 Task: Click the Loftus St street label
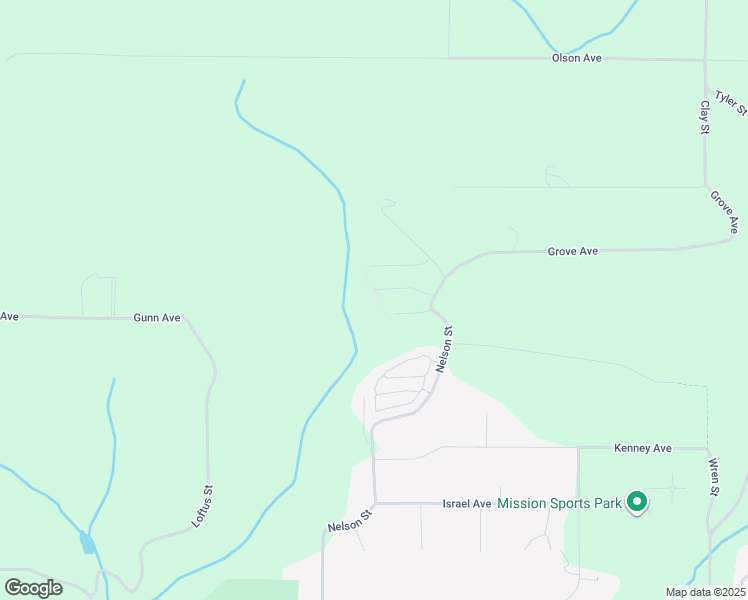pos(202,507)
